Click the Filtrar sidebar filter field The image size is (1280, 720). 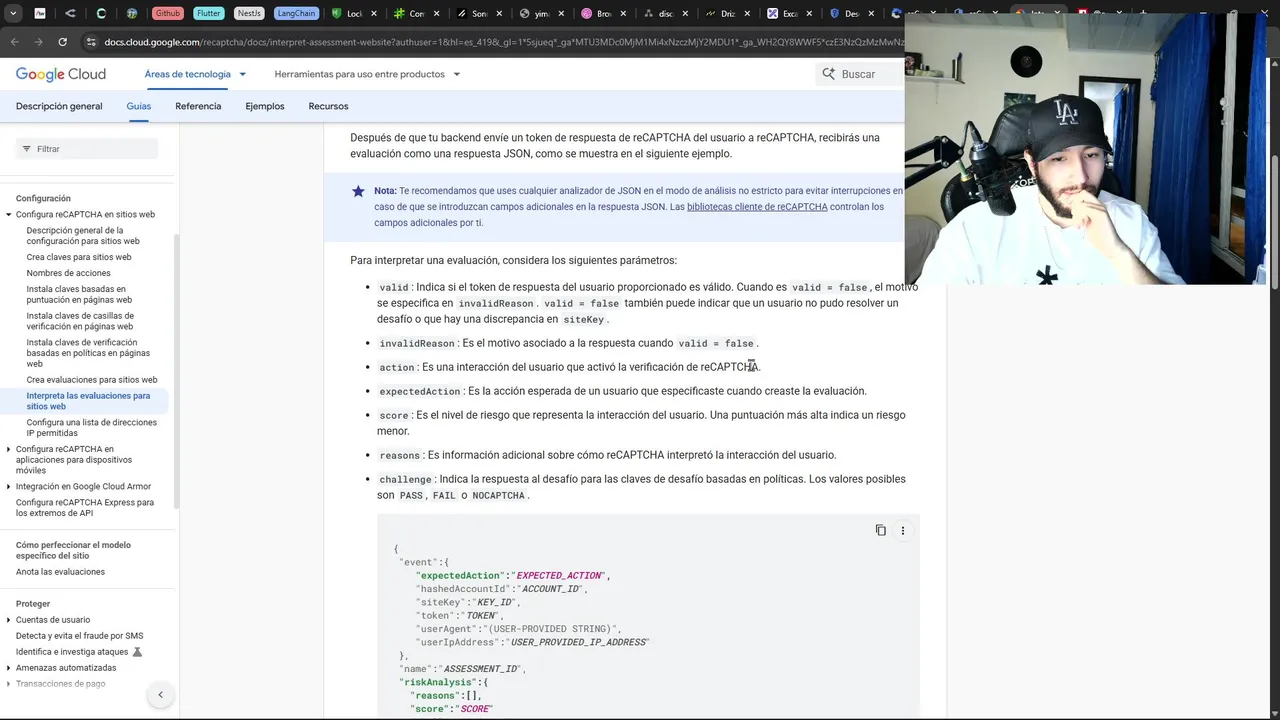coord(87,149)
